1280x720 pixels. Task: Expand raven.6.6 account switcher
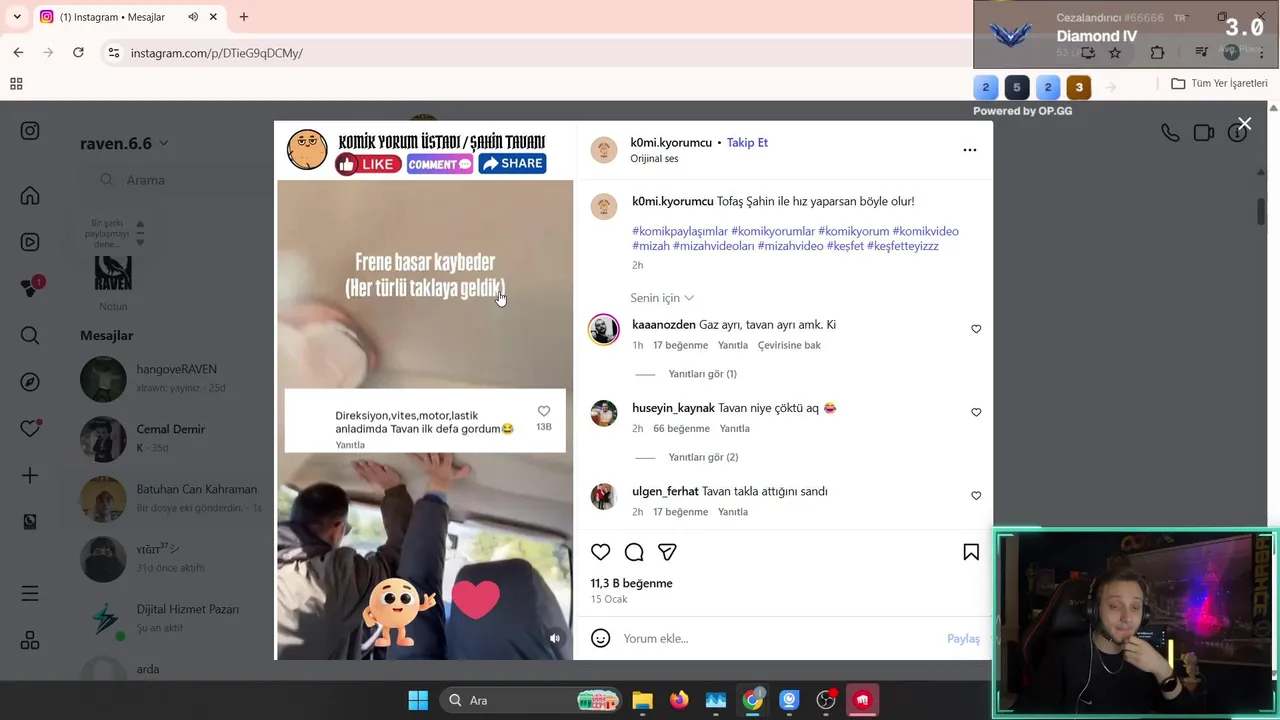pyautogui.click(x=124, y=143)
